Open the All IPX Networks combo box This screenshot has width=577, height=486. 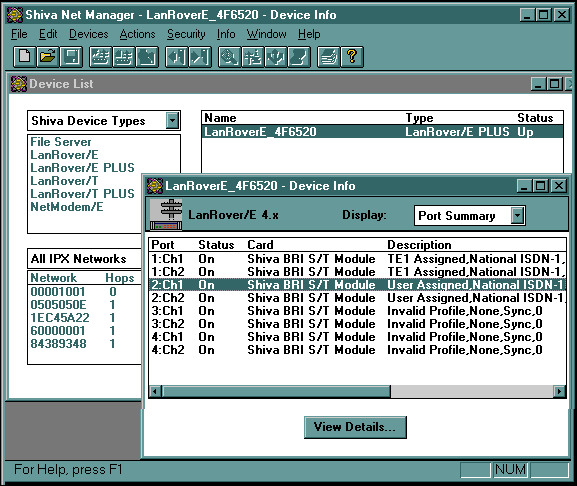85,259
